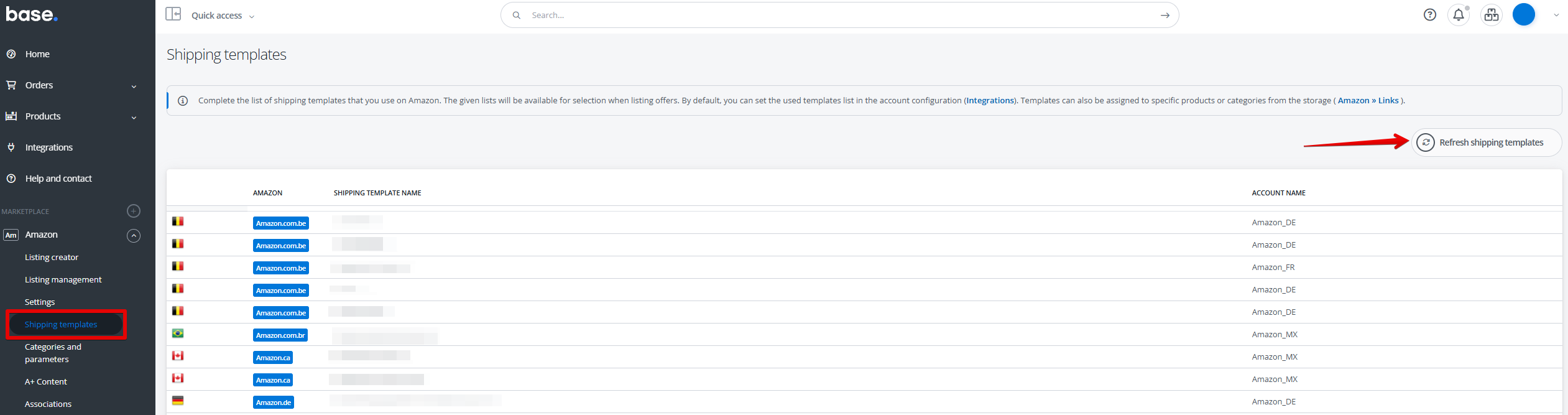Open the help question mark icon
Image resolution: width=1568 pixels, height=415 pixels.
(x=1429, y=15)
